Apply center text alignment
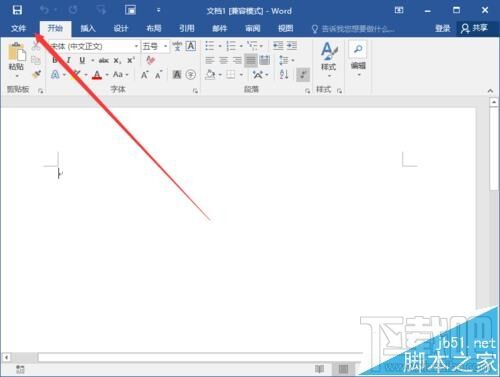 pyautogui.click(x=223, y=60)
